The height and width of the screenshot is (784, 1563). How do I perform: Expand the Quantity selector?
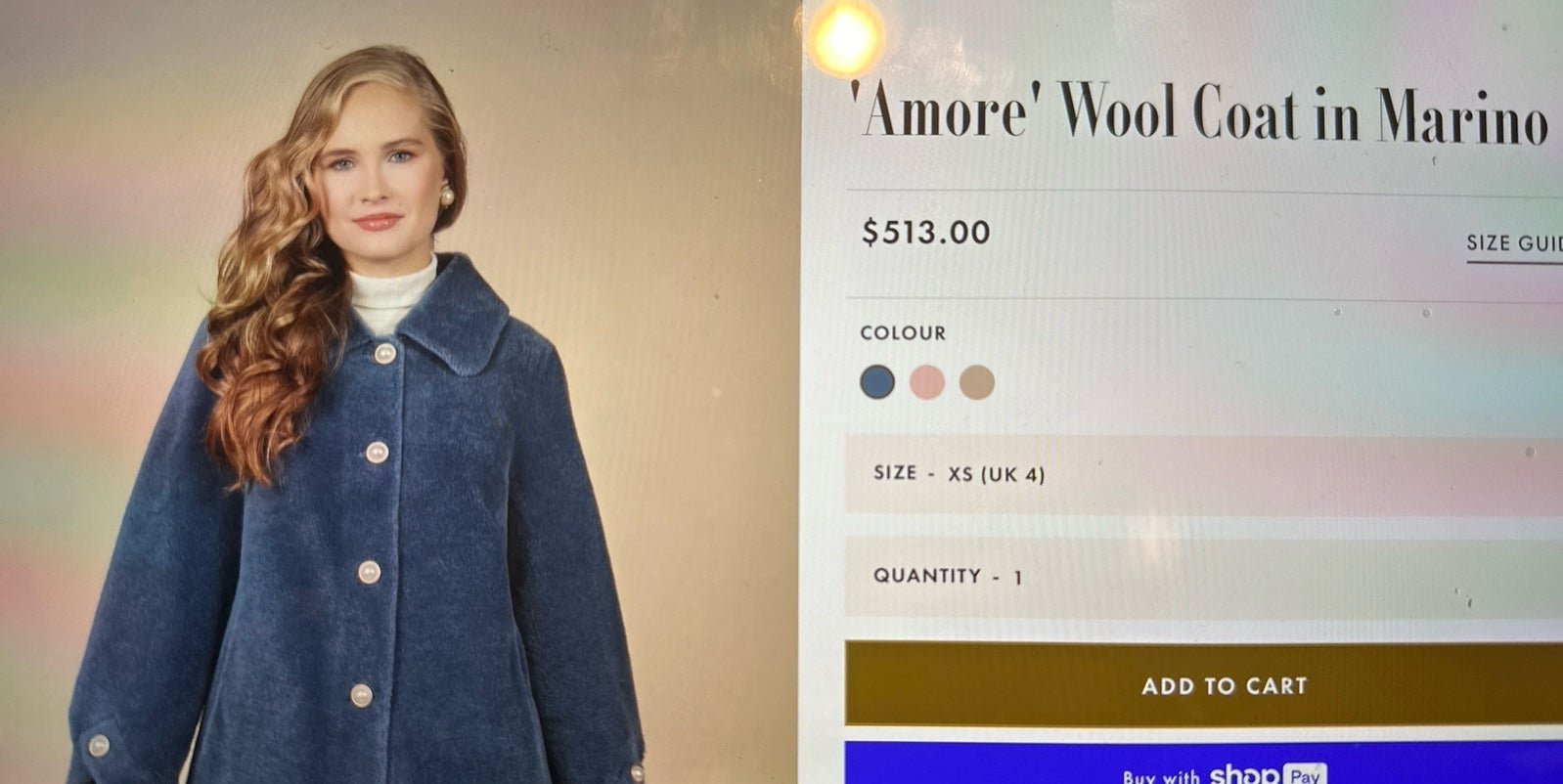pos(1204,577)
